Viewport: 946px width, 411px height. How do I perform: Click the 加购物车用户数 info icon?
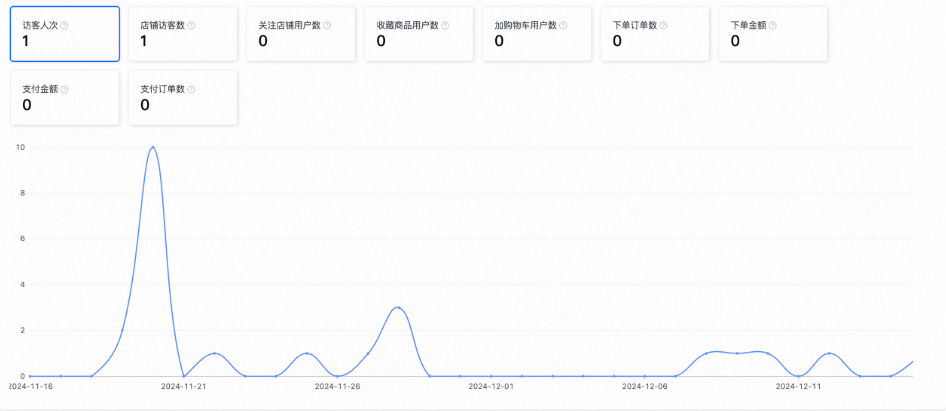click(563, 25)
